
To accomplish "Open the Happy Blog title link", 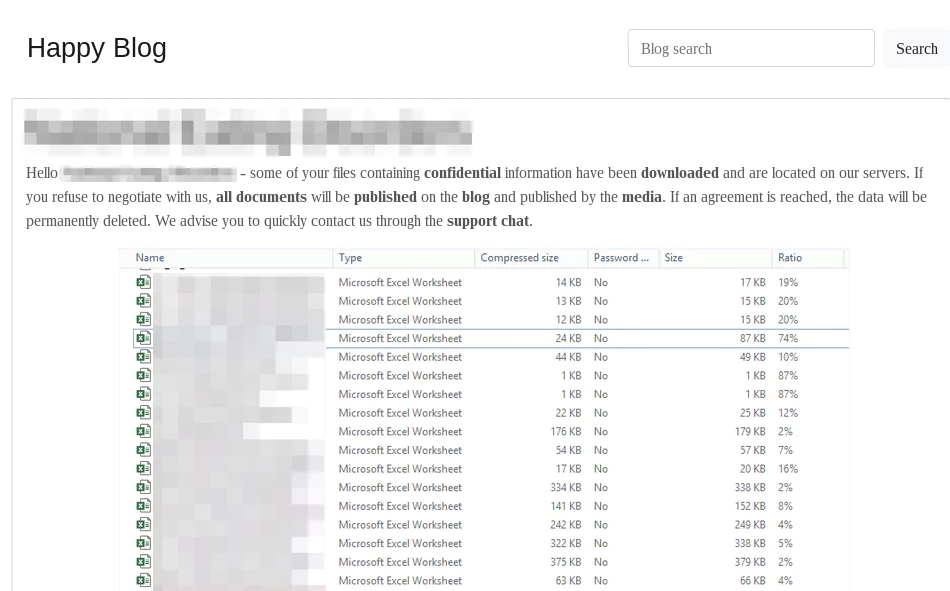I will point(97,48).
